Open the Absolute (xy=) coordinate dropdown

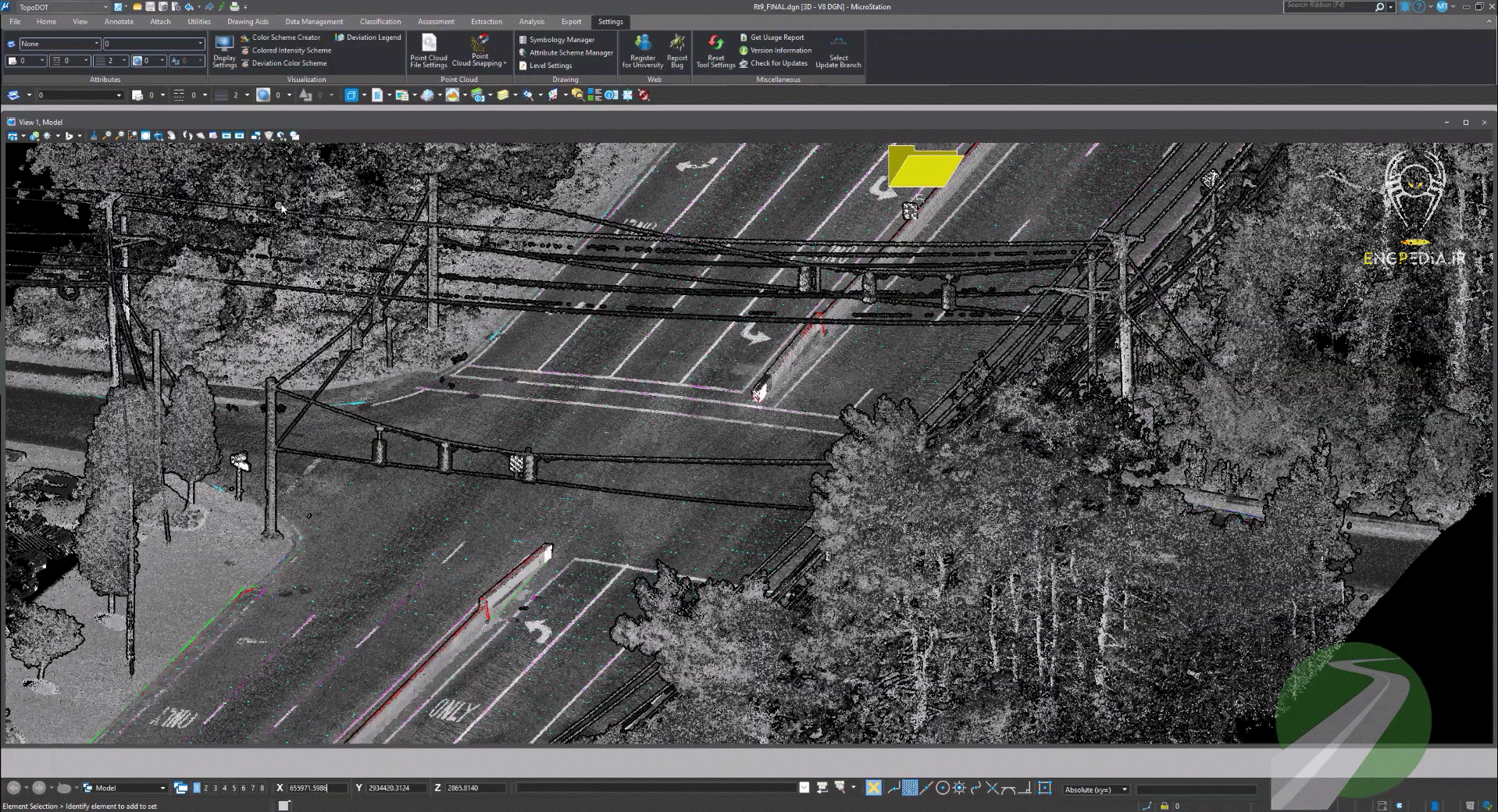tap(1096, 789)
